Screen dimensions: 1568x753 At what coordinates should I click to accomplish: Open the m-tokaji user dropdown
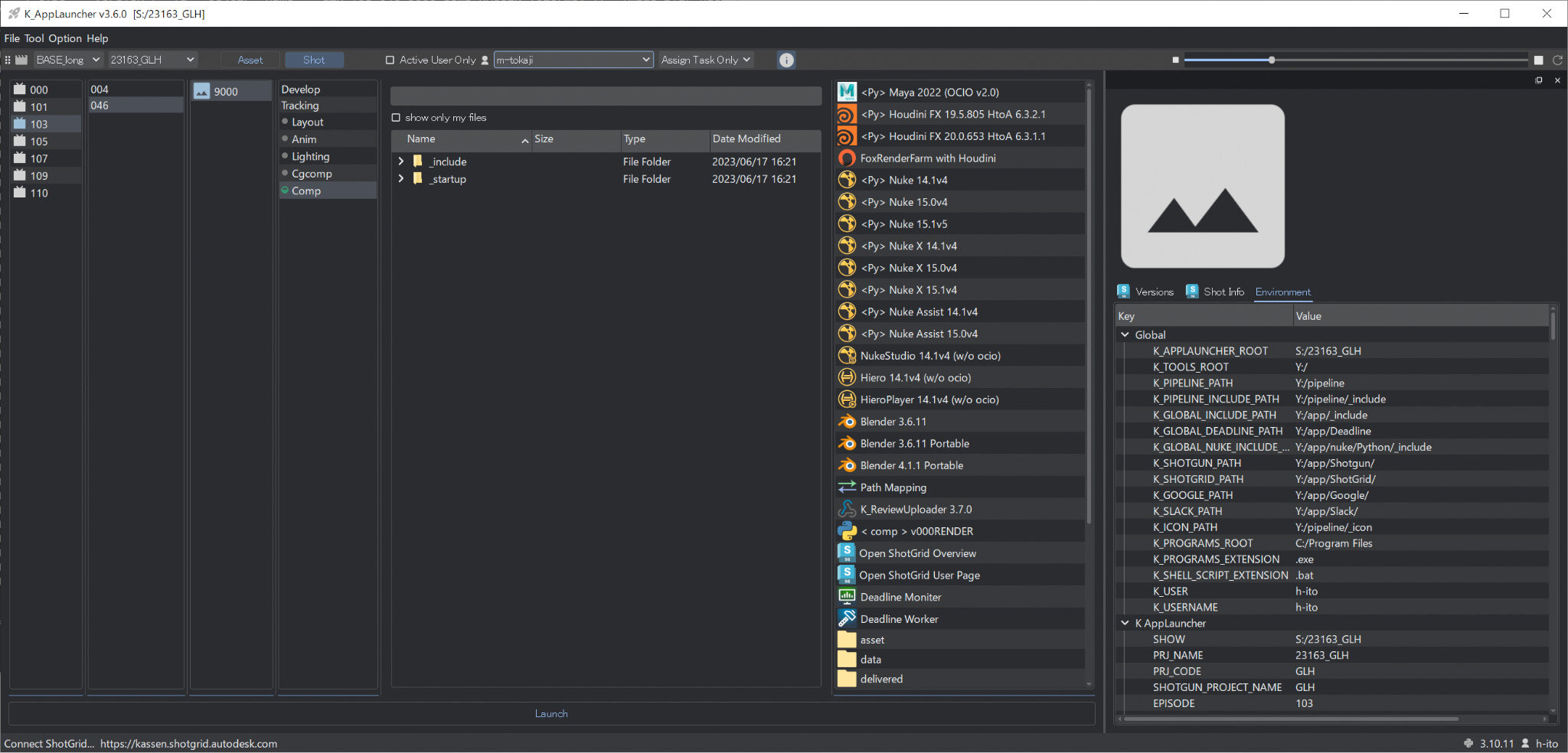[573, 60]
